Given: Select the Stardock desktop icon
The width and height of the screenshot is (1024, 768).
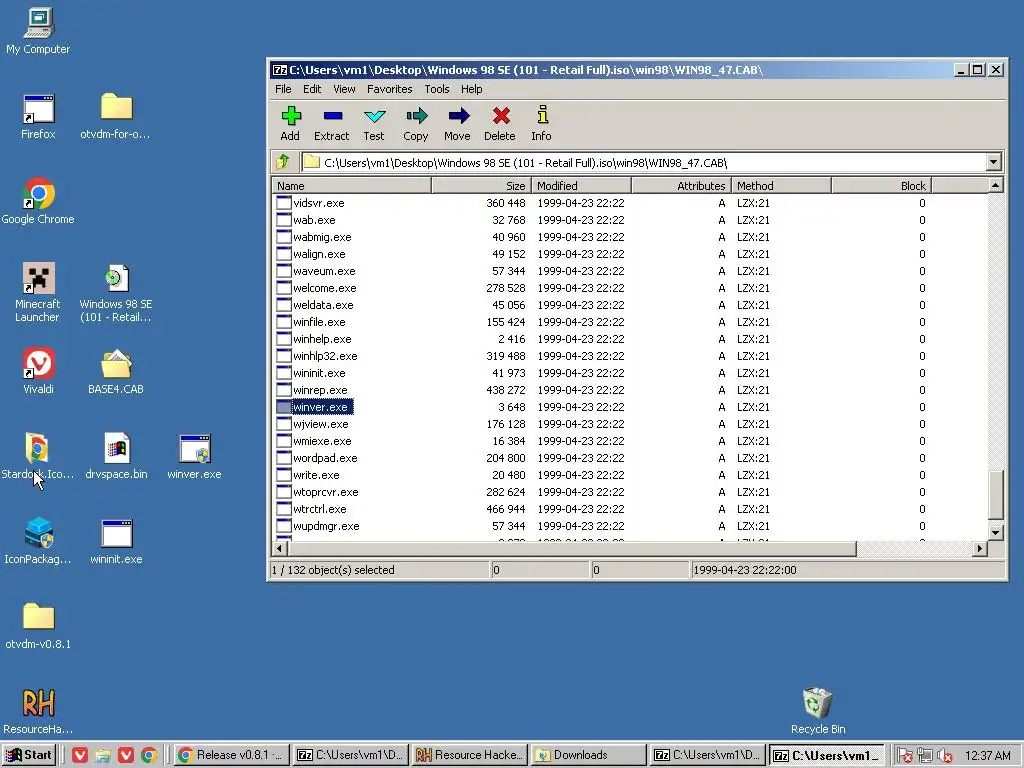Looking at the screenshot, I should pyautogui.click(x=38, y=456).
